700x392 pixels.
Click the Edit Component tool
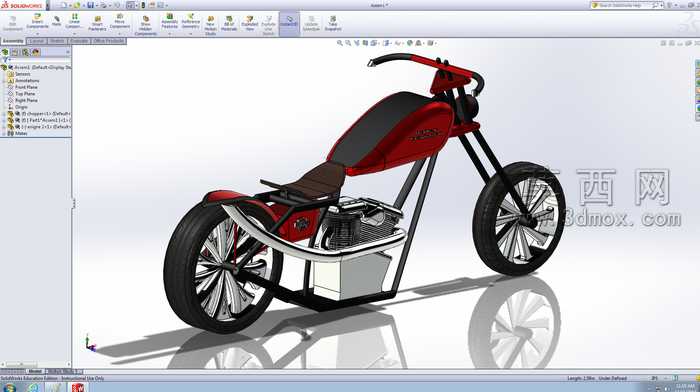(12, 24)
